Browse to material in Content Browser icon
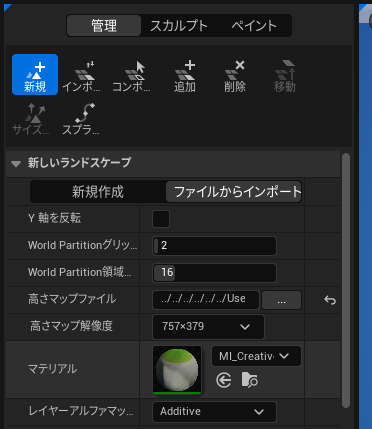Screen dimensions: 372x429 pyautogui.click(x=250, y=380)
